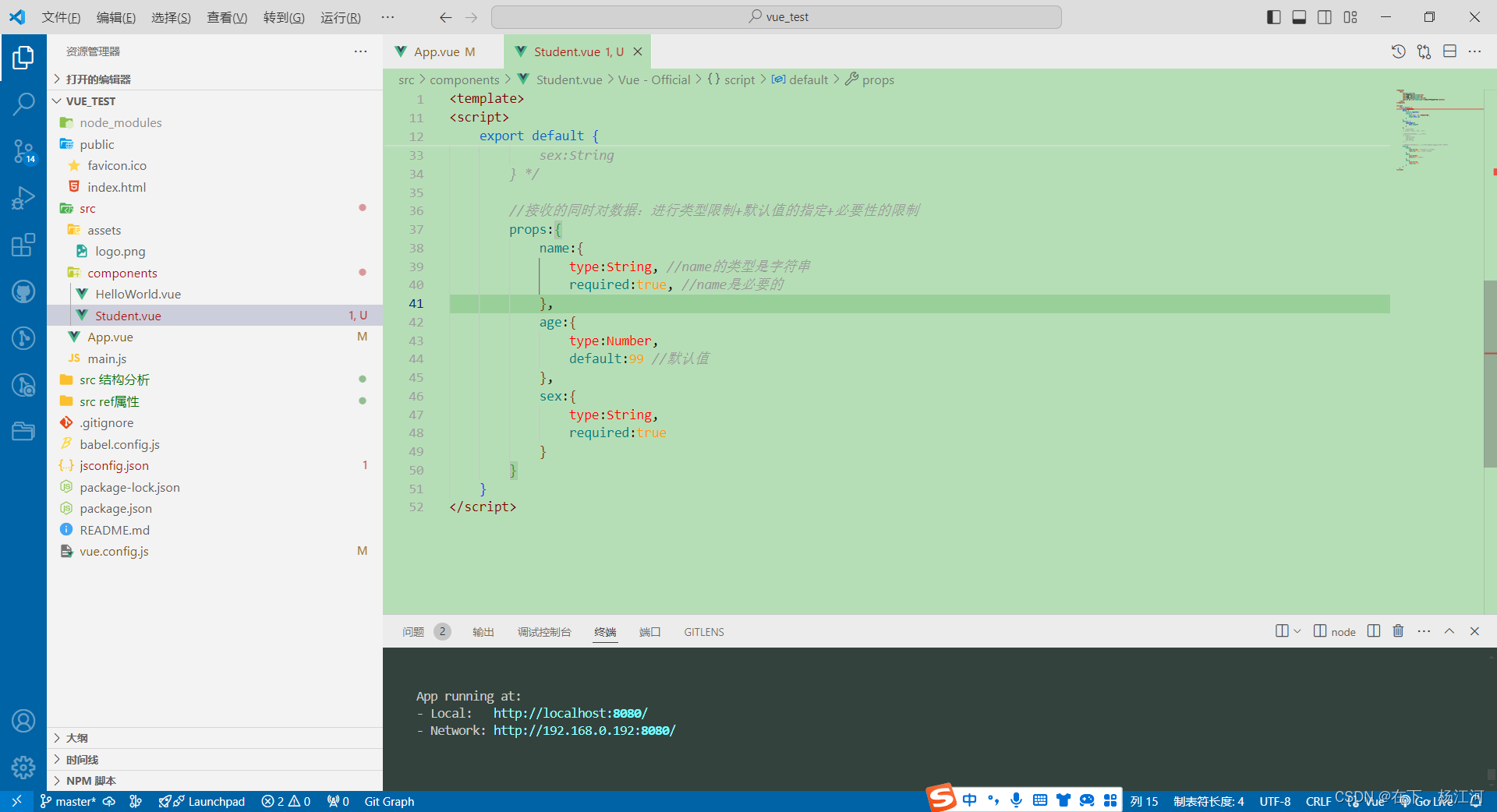The height and width of the screenshot is (812, 1497).
Task: Open the 选择 menu
Action: [171, 17]
